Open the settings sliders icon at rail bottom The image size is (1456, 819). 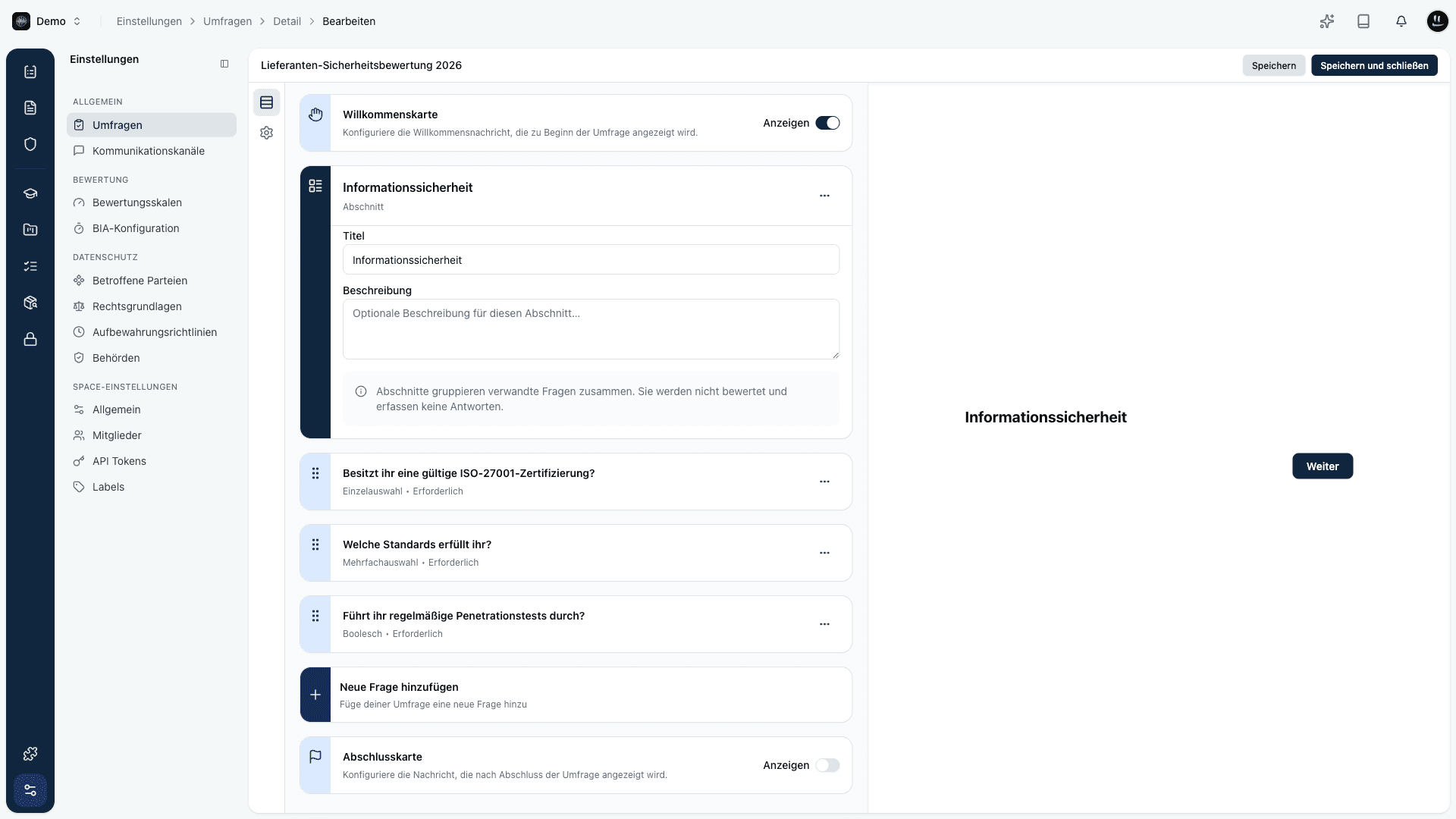[30, 790]
